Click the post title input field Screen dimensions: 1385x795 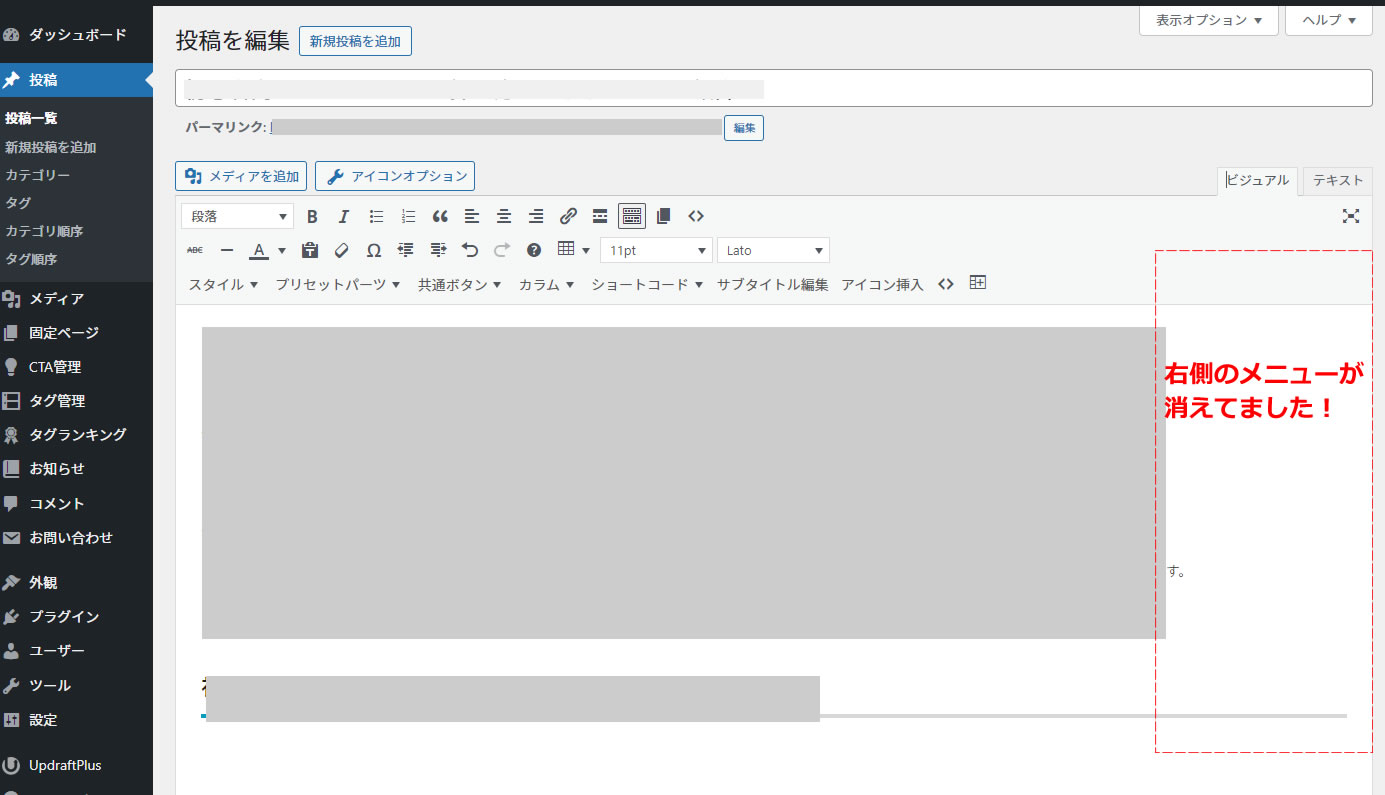[773, 88]
